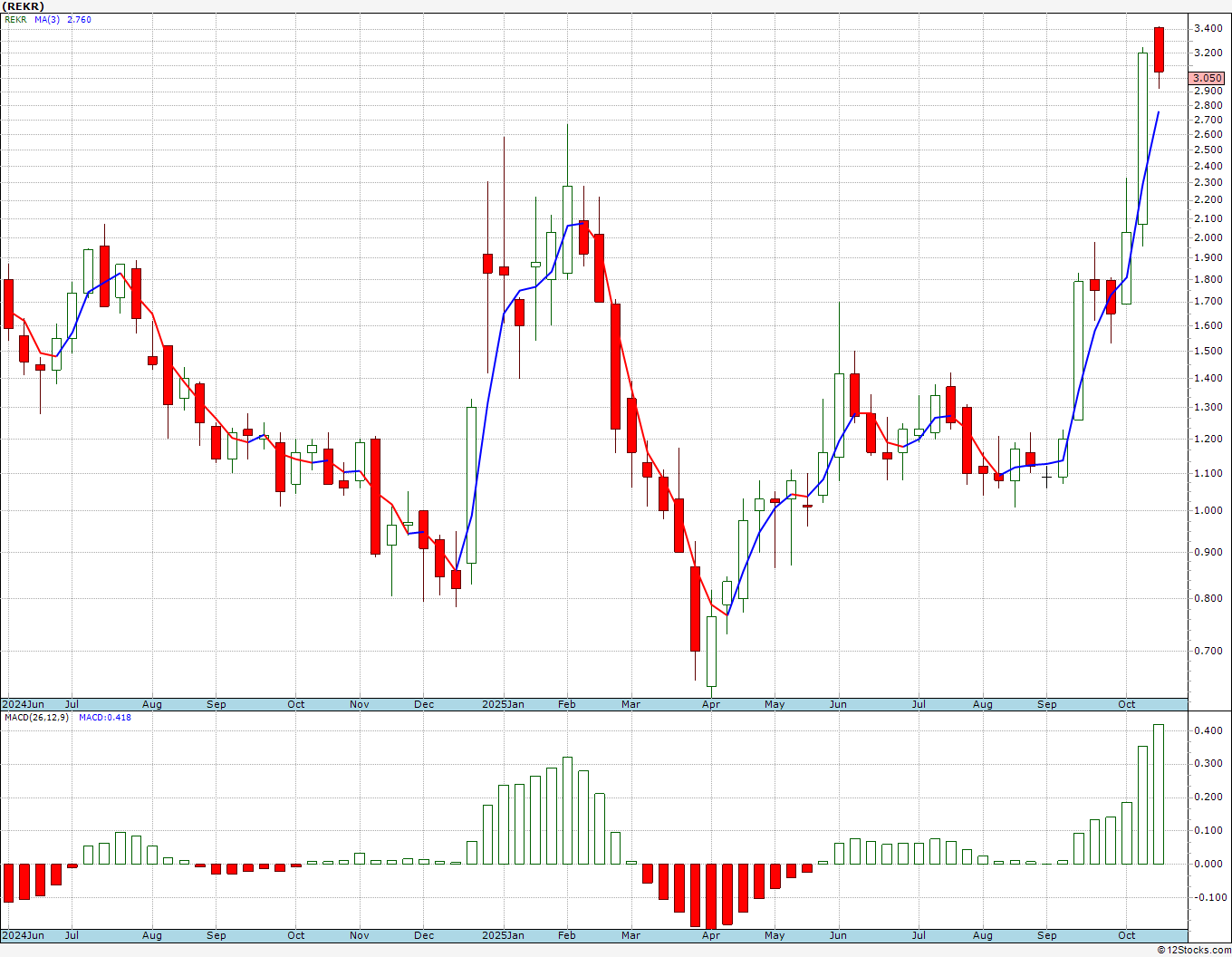Click the 2.000 price axis label
Screen dimensions: 1232x957
point(1208,238)
